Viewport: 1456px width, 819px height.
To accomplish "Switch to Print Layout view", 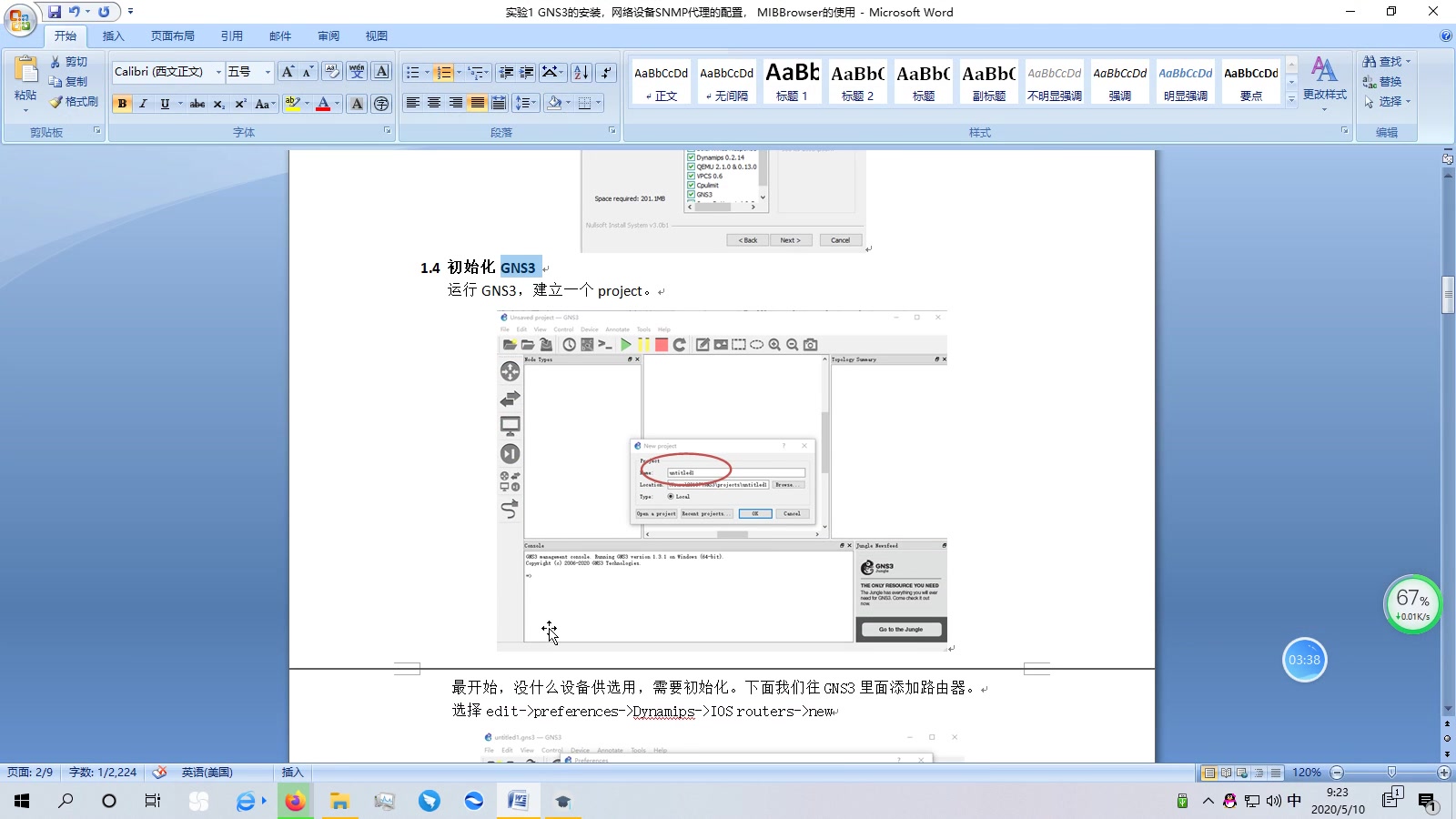I will [1208, 773].
